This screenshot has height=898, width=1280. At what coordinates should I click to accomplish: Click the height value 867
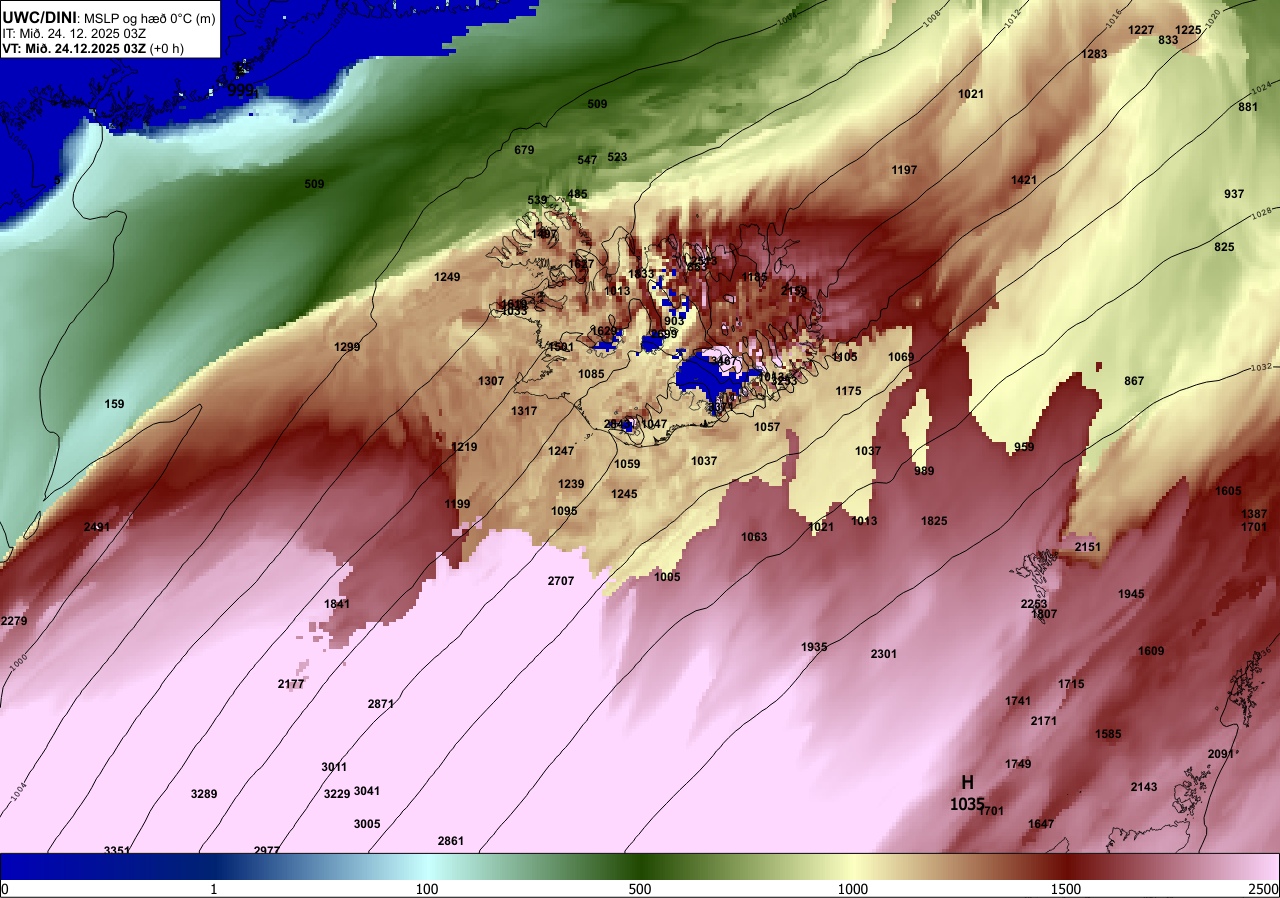pos(1134,381)
